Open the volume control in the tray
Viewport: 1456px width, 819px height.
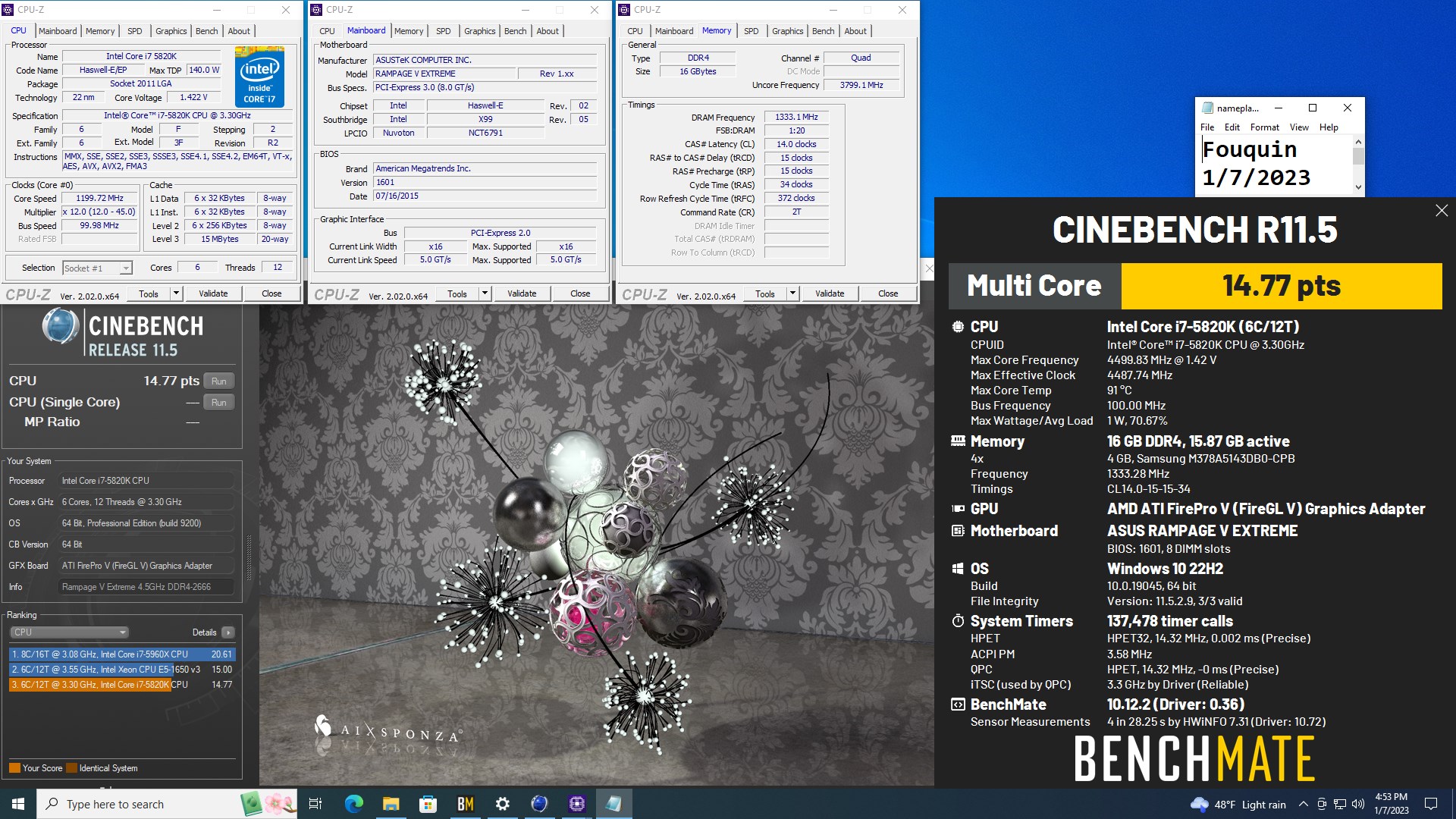coord(1357,805)
